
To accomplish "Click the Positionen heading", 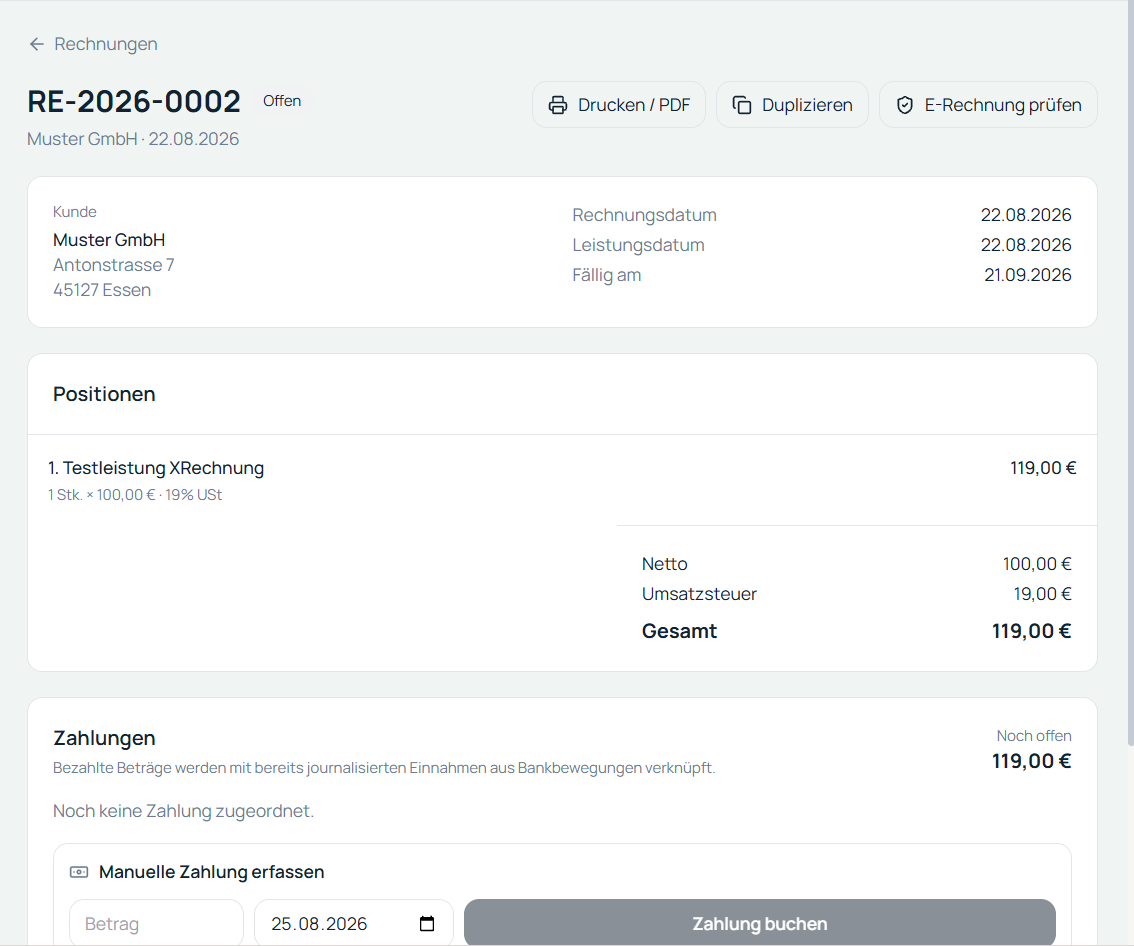I will (x=104, y=394).
